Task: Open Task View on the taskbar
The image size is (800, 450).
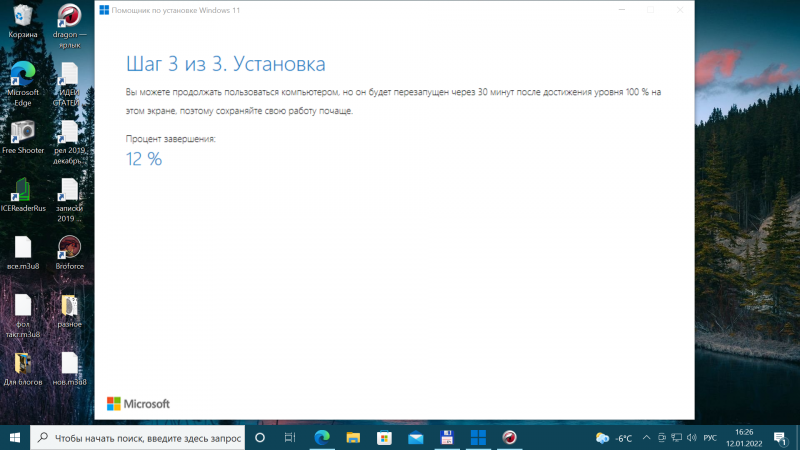Action: pyautogui.click(x=290, y=438)
